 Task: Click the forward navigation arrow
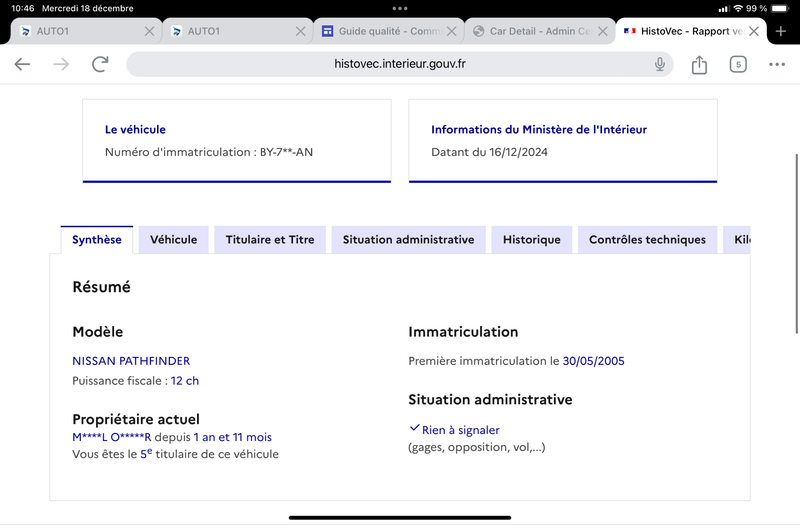(x=61, y=64)
